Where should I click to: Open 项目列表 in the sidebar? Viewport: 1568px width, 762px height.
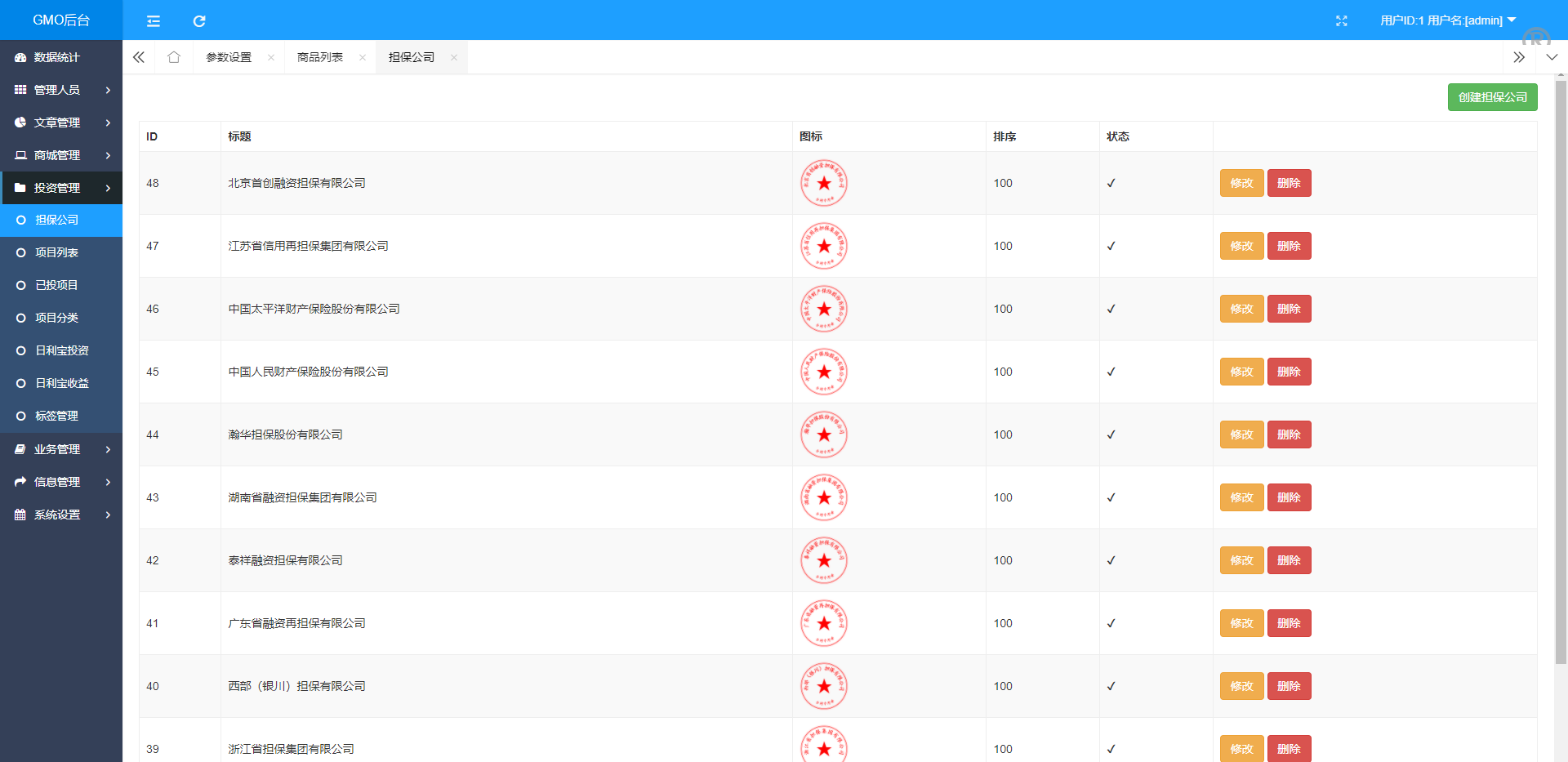(x=56, y=252)
